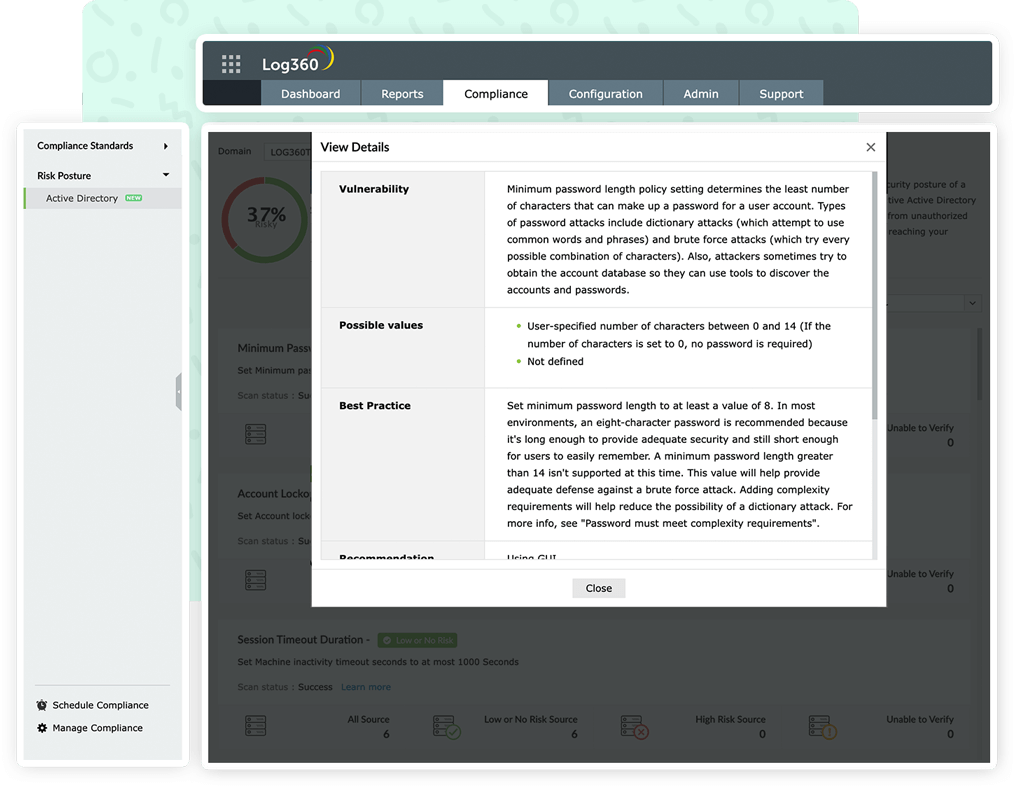This screenshot has height=787, width=1015.
Task: Click the background page scrollbar at right
Action: pos(980,364)
